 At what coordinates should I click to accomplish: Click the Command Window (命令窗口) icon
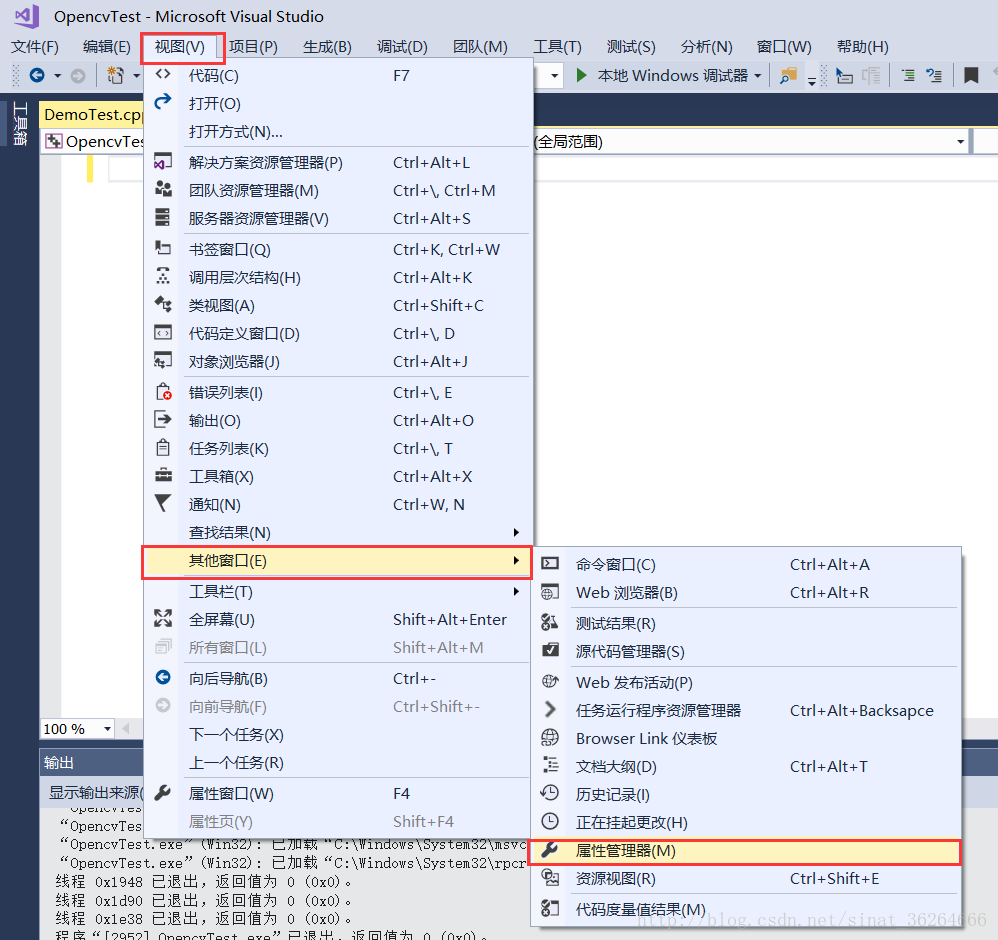550,563
